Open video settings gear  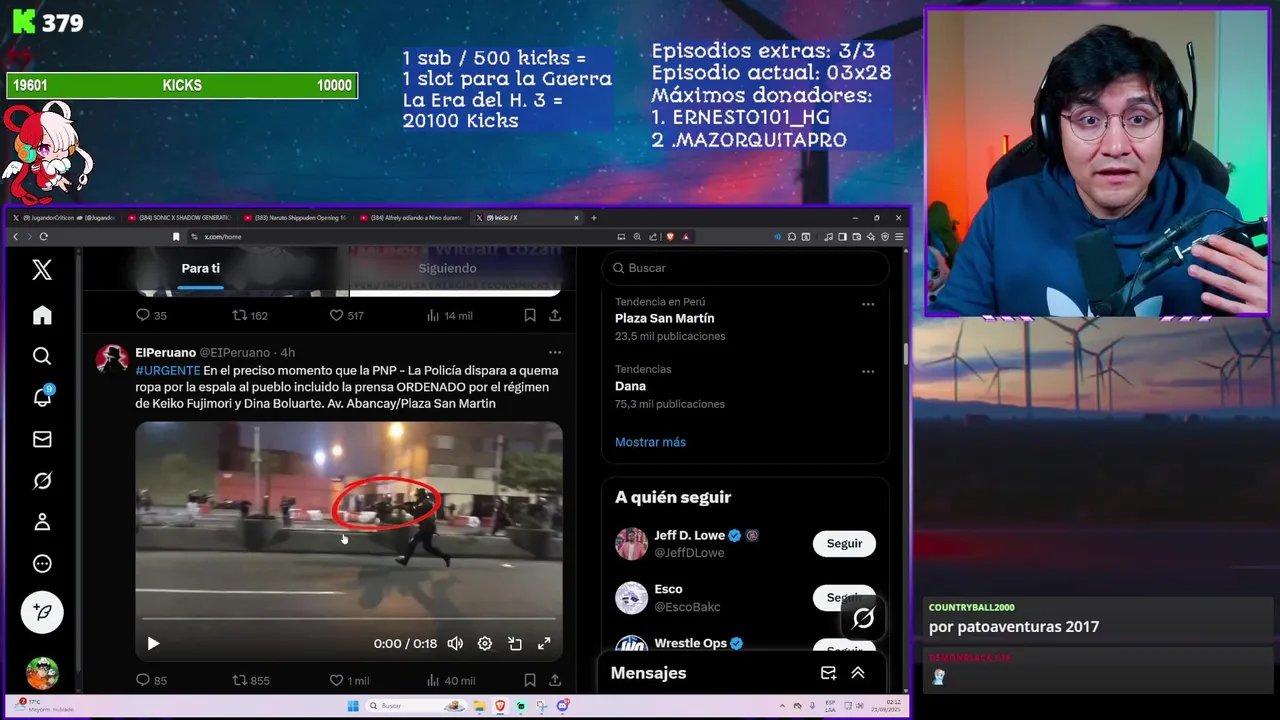pyautogui.click(x=485, y=643)
